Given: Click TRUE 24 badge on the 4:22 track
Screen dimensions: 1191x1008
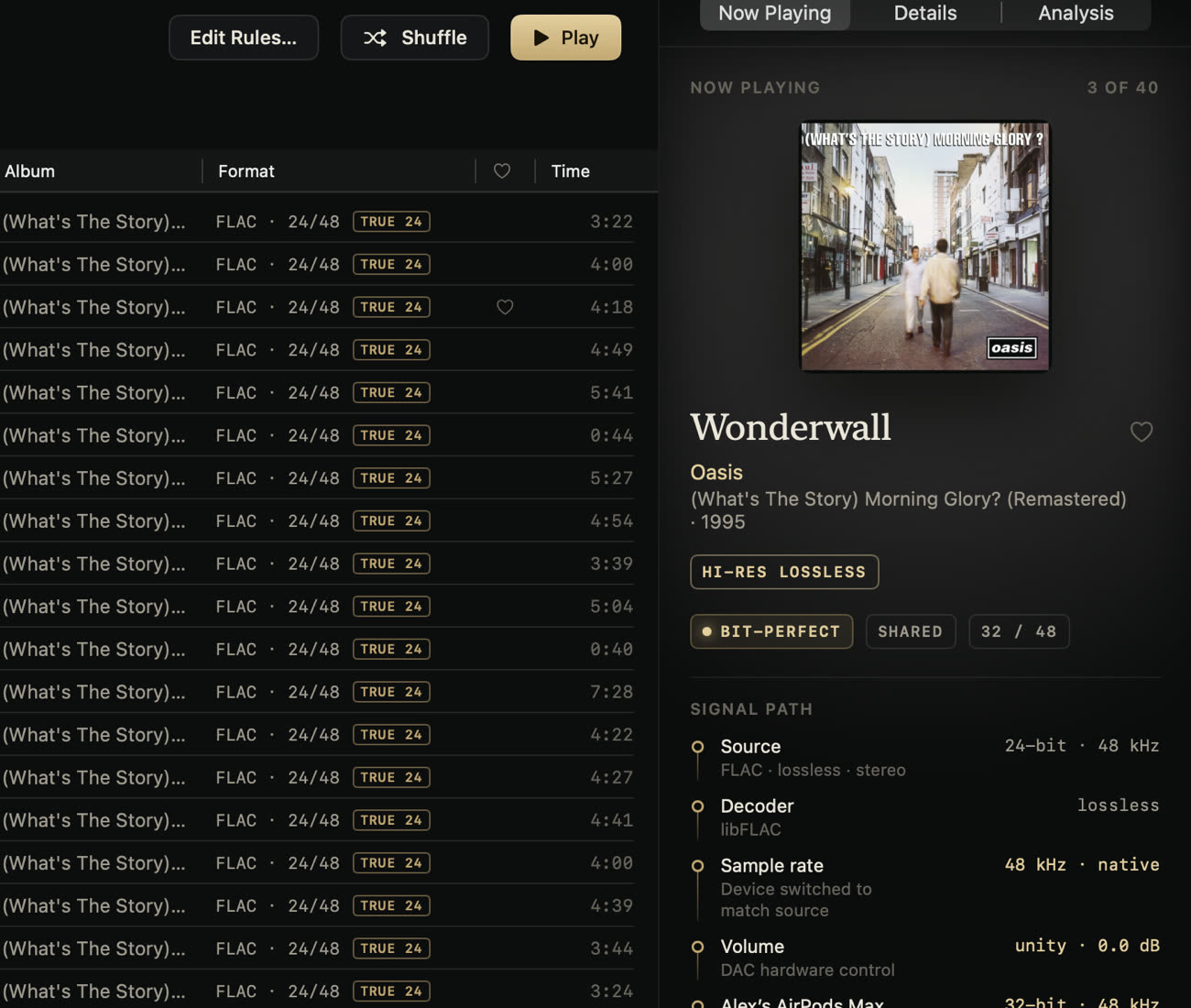Looking at the screenshot, I should [x=391, y=735].
